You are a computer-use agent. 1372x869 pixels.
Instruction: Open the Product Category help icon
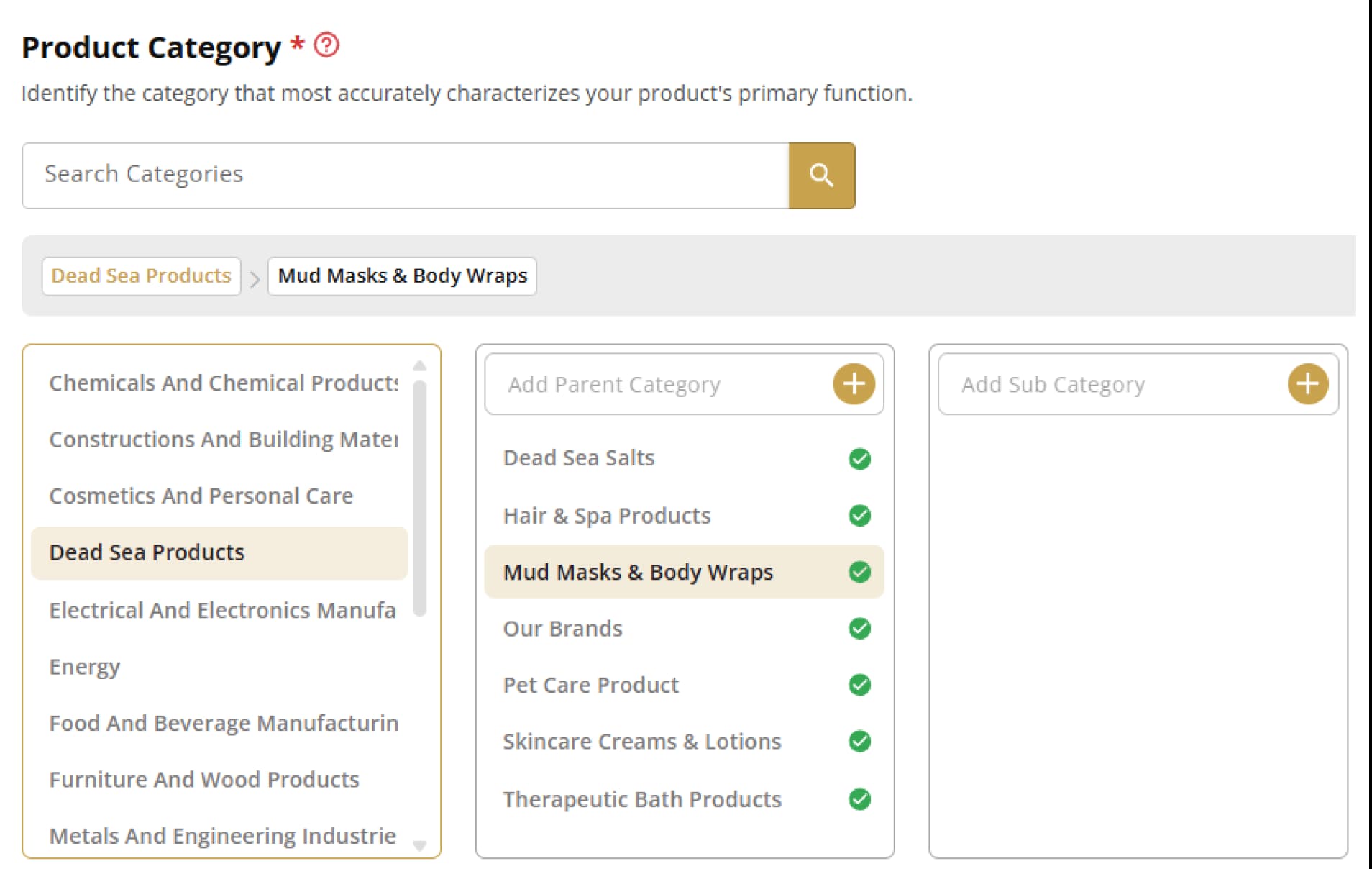coord(326,46)
